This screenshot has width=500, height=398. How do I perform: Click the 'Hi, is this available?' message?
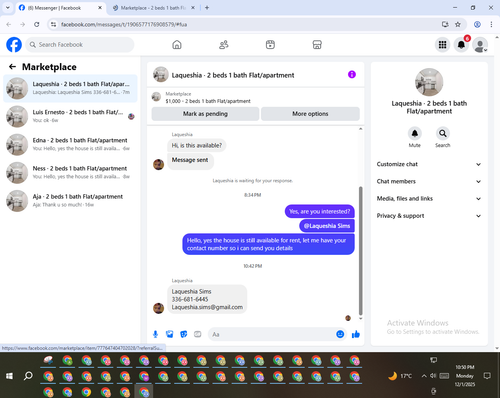click(197, 145)
